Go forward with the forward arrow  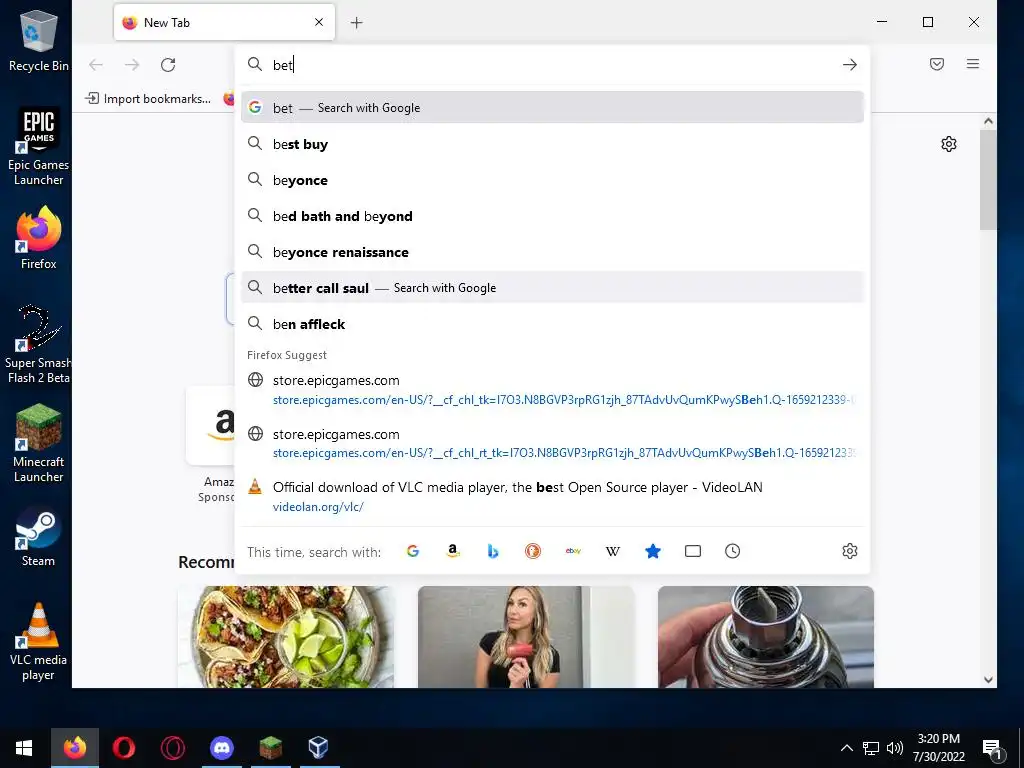pos(132,65)
